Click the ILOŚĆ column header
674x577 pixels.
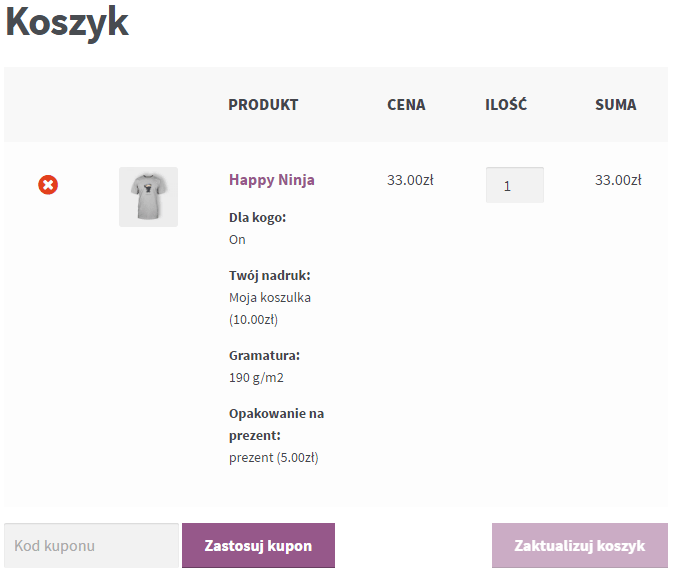pyautogui.click(x=506, y=104)
